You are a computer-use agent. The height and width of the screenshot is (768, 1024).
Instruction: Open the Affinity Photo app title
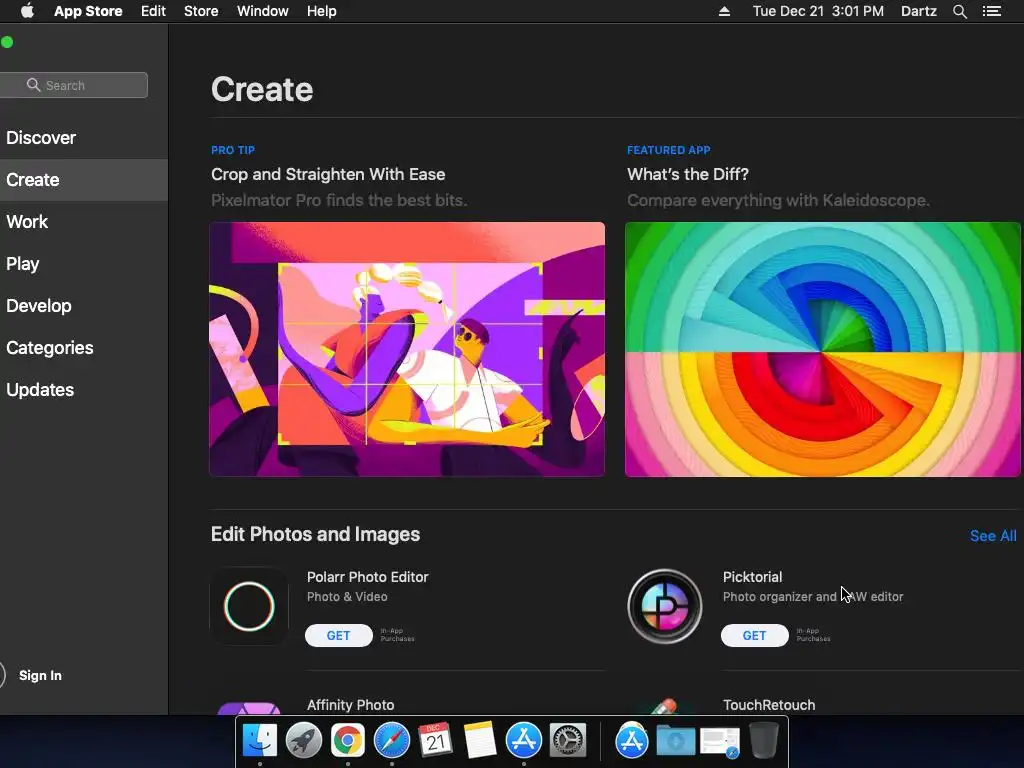351,705
